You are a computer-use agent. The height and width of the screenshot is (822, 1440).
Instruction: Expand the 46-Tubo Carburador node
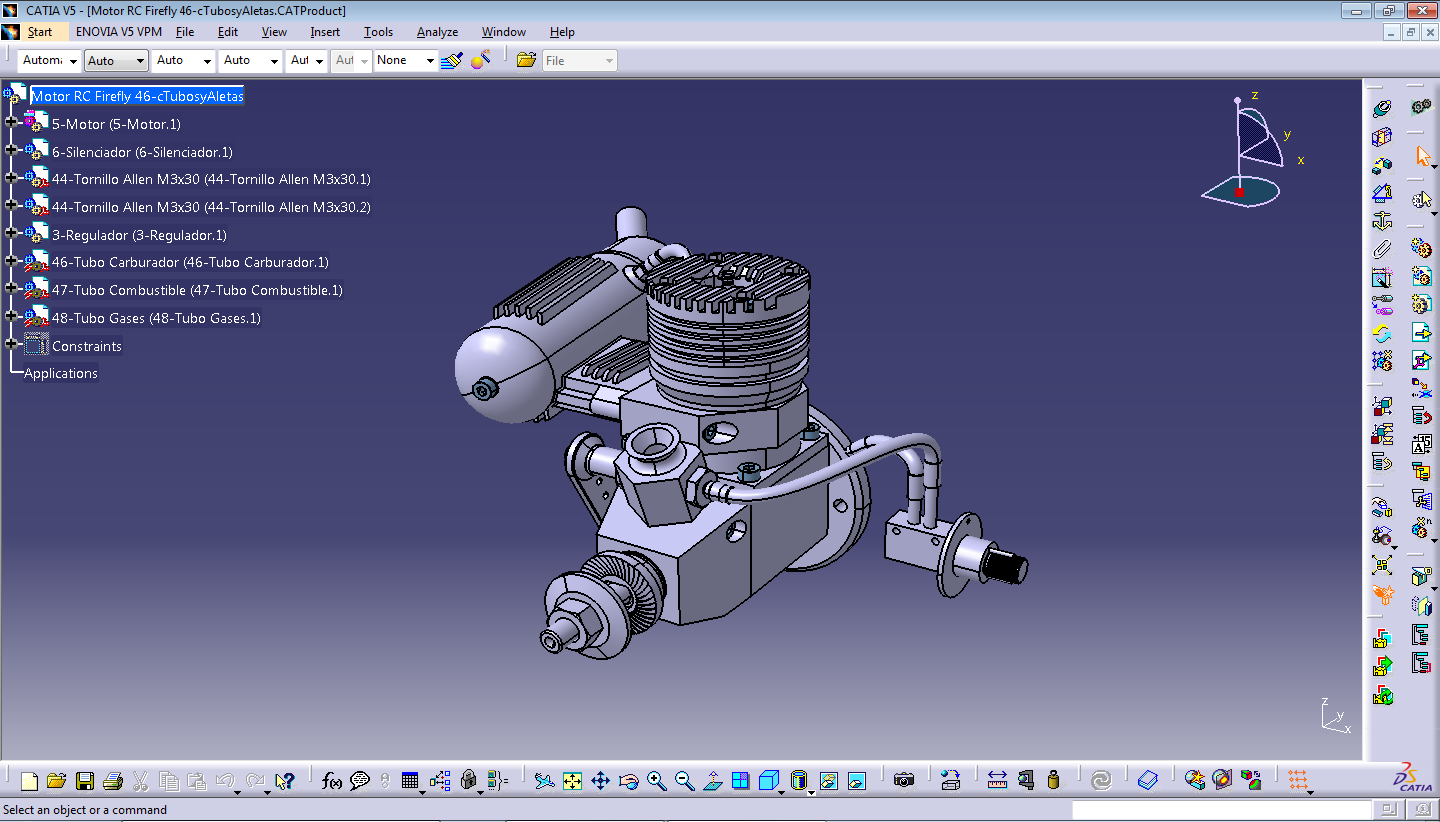pyautogui.click(x=12, y=260)
